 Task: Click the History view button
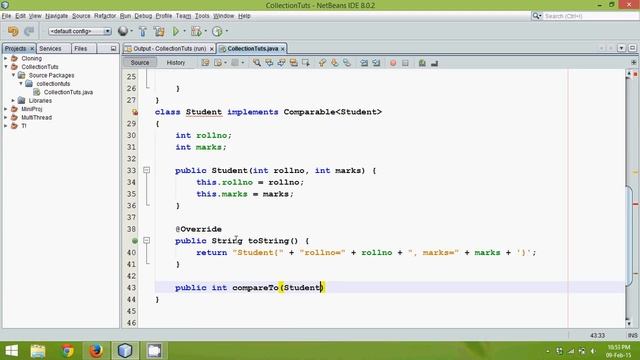176,62
